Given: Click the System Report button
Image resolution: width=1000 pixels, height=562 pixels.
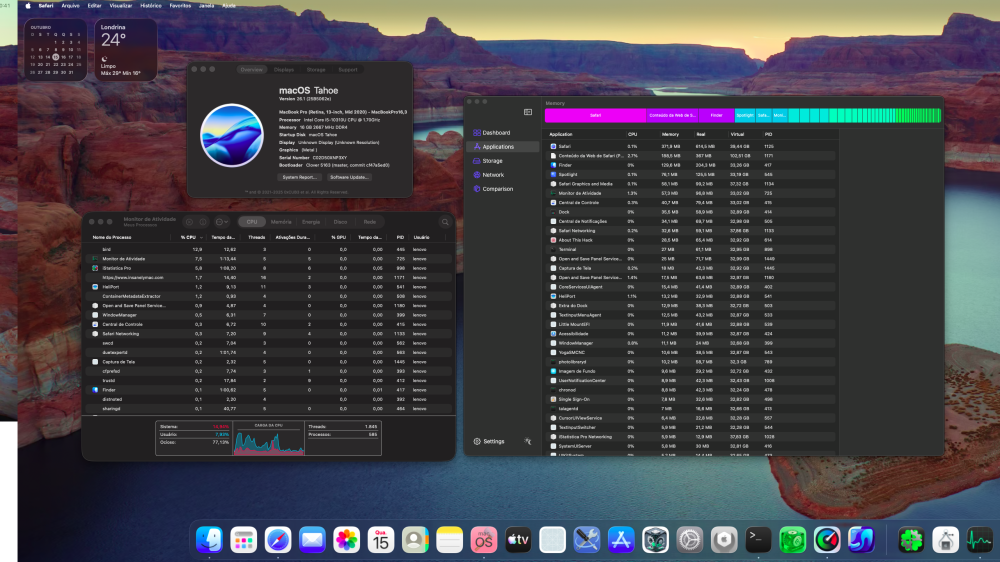Looking at the screenshot, I should (299, 177).
